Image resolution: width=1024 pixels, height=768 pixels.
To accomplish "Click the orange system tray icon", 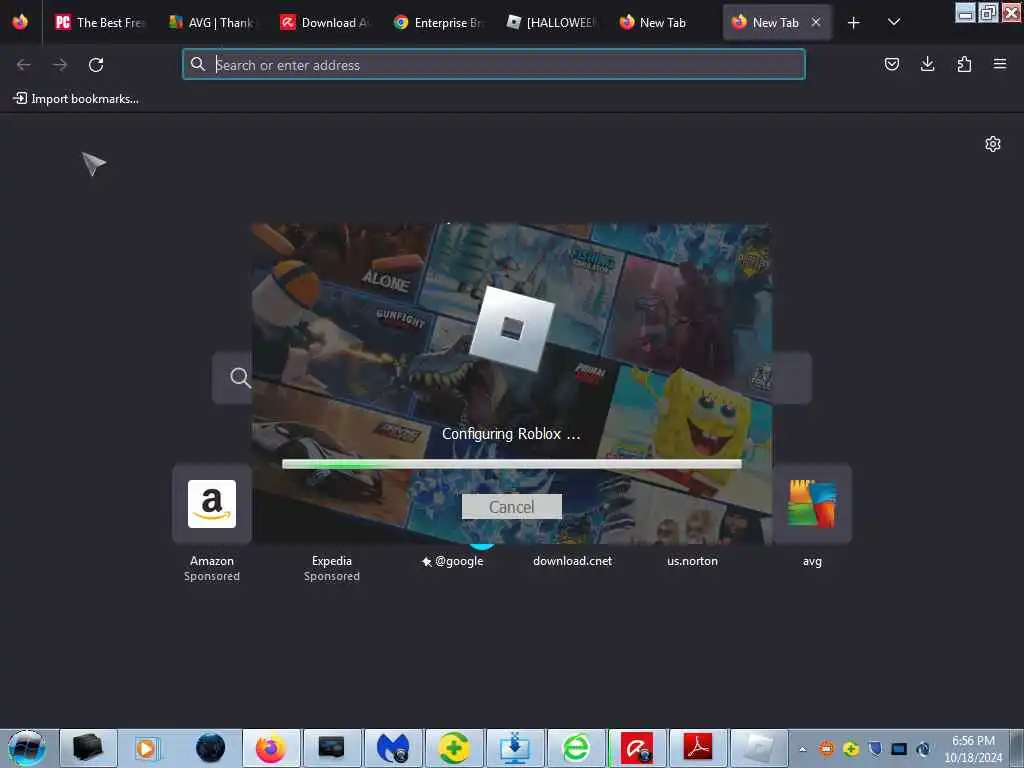I will click(x=827, y=748).
